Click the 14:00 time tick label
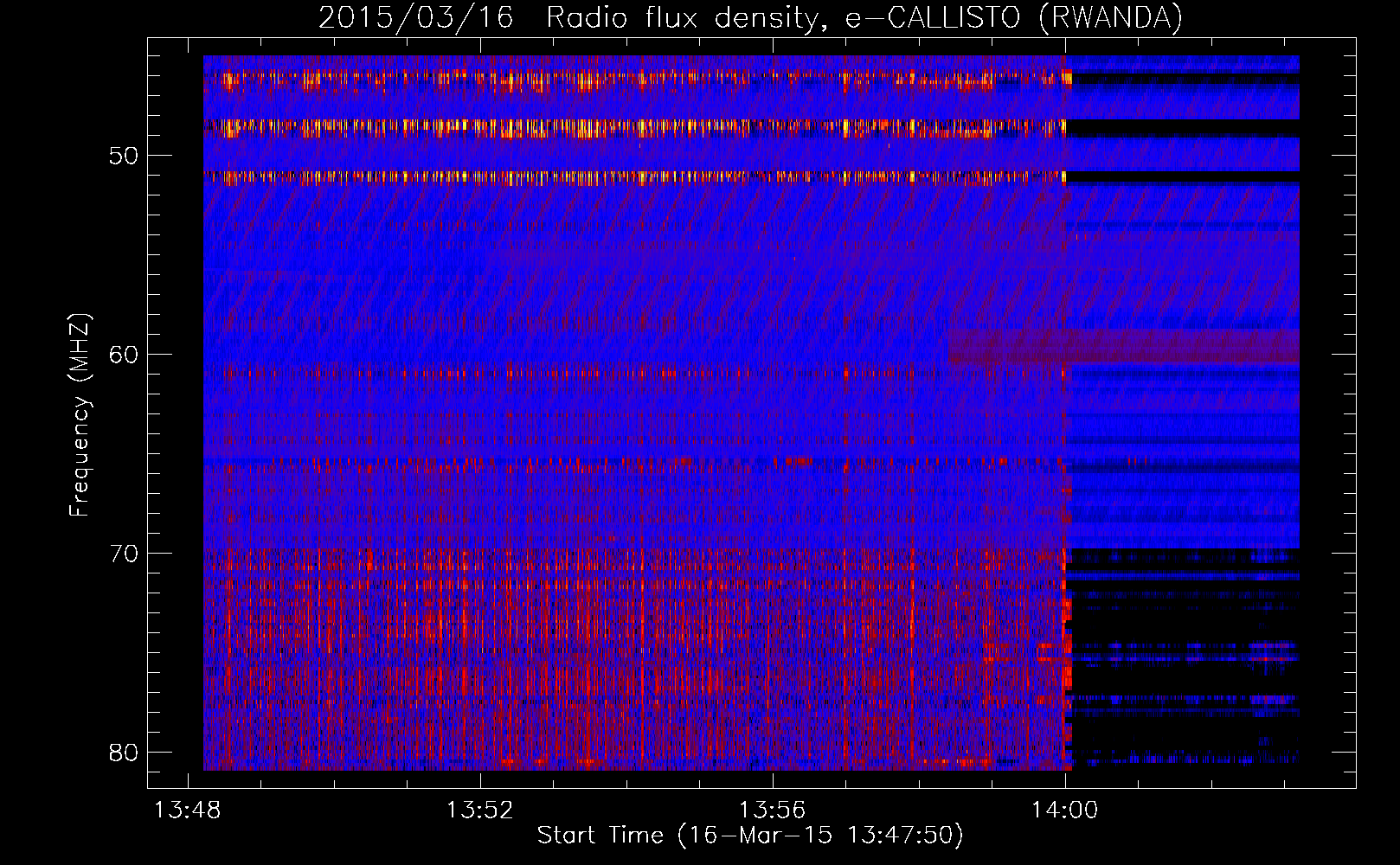 (1065, 810)
